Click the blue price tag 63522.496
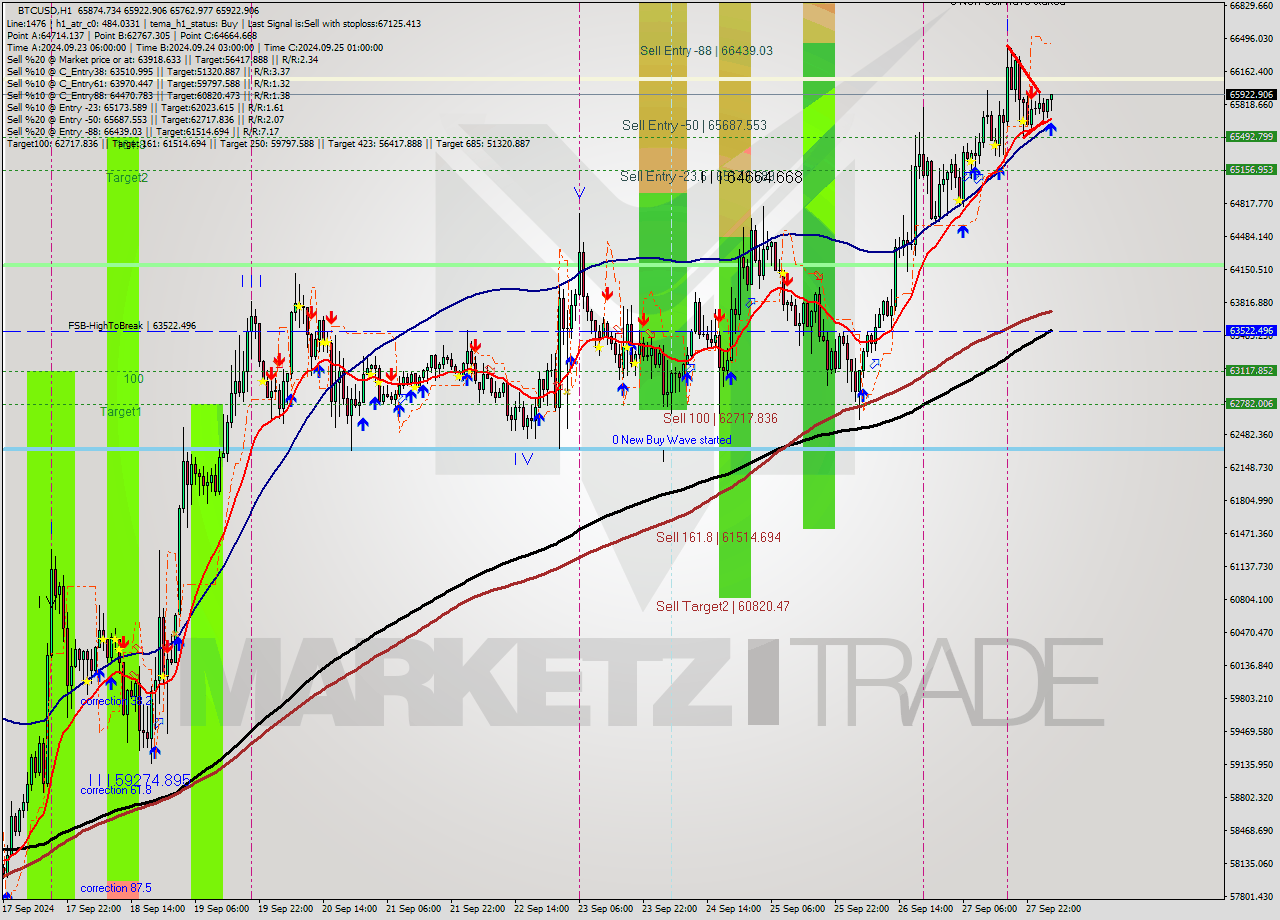The height and width of the screenshot is (920, 1280). (1250, 330)
